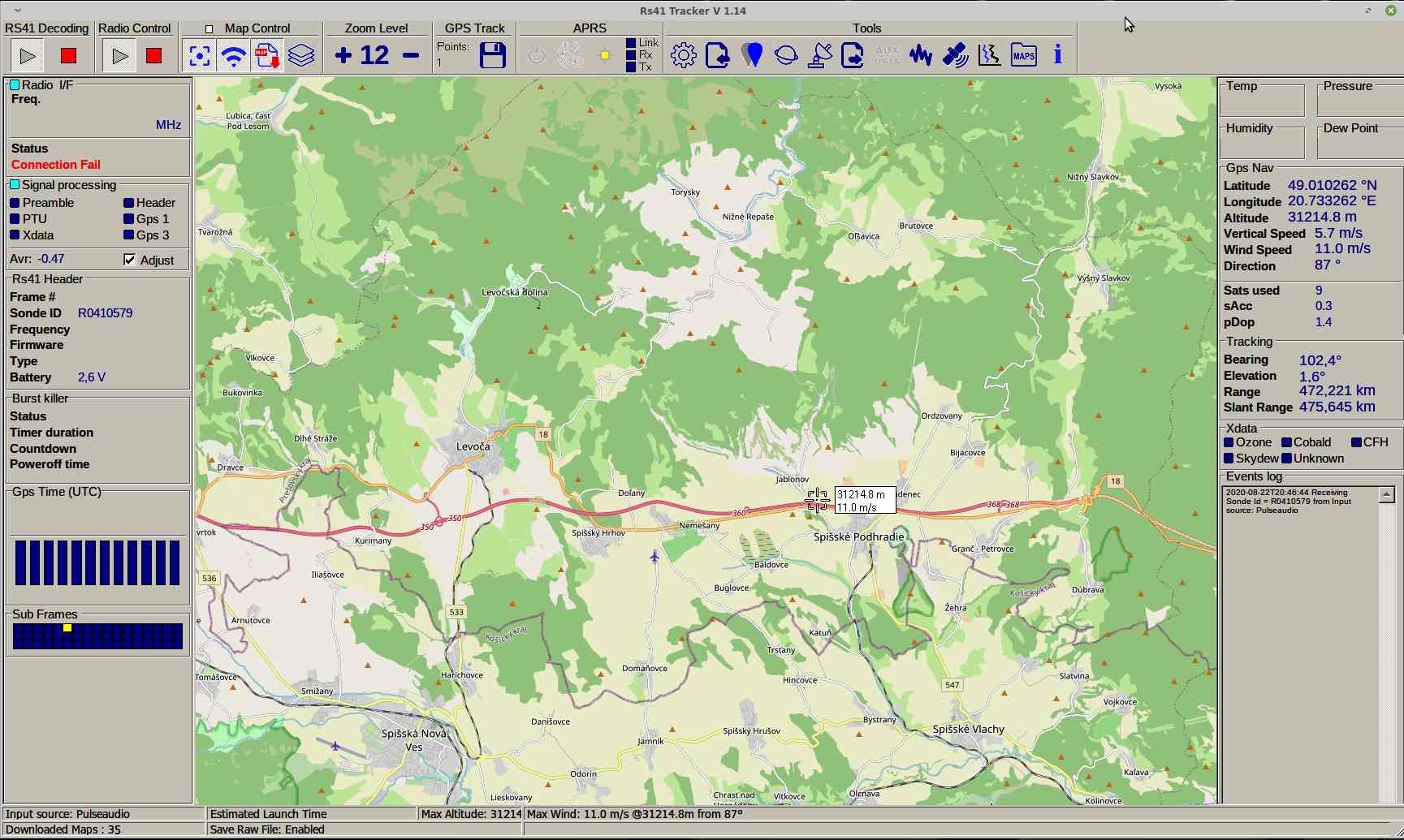Click the blue info icon
1404x840 pixels.
[x=1057, y=55]
